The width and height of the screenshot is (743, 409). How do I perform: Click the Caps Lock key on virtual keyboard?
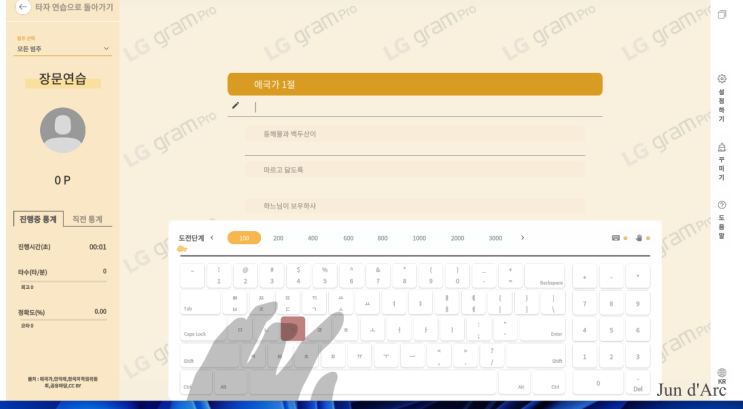tap(202, 329)
